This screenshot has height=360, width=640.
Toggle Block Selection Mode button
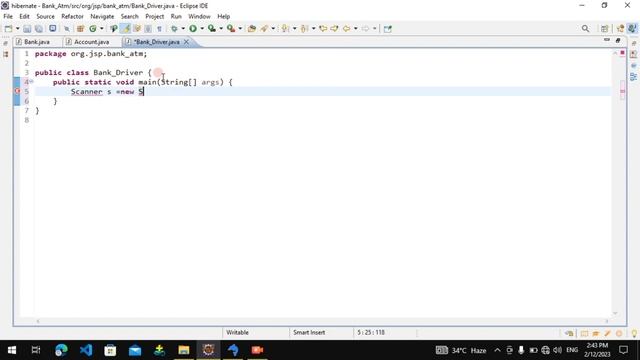pyautogui.click(x=148, y=29)
